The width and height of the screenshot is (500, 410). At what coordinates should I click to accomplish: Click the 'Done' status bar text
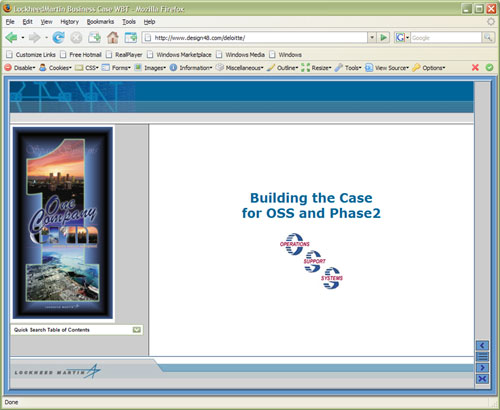[x=11, y=402]
